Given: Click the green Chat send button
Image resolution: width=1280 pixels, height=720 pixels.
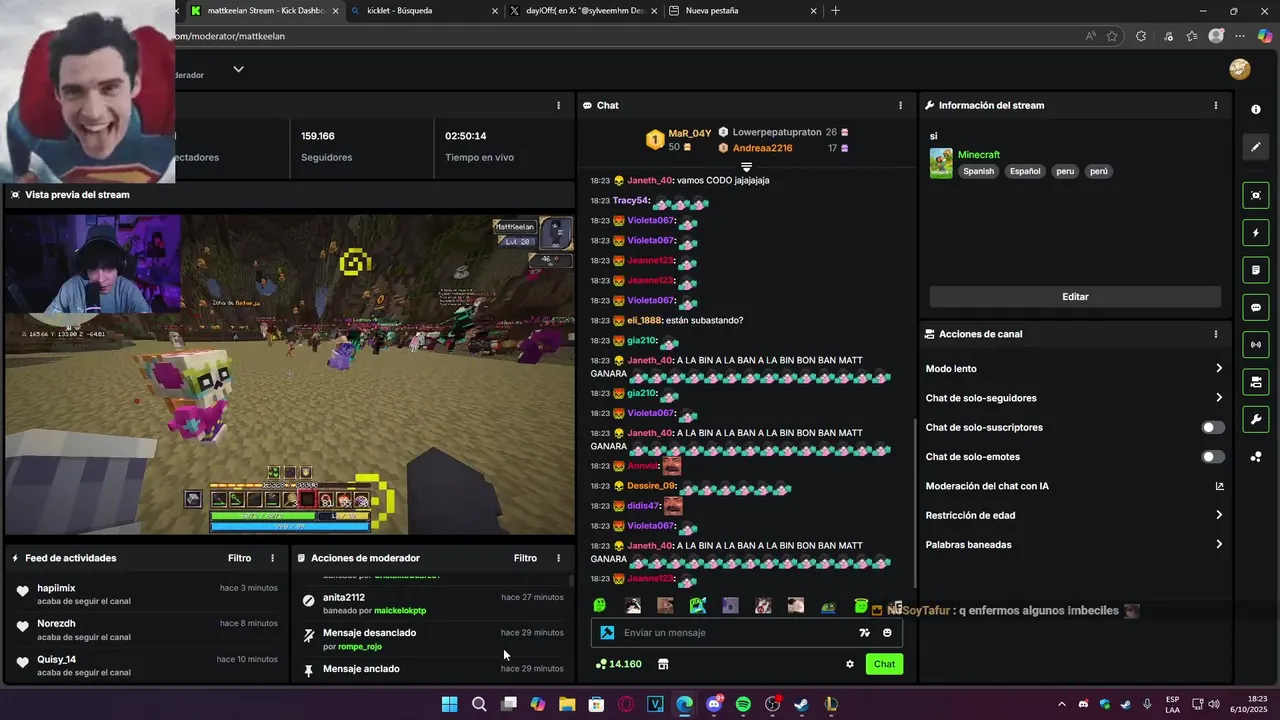Looking at the screenshot, I should pyautogui.click(x=884, y=664).
